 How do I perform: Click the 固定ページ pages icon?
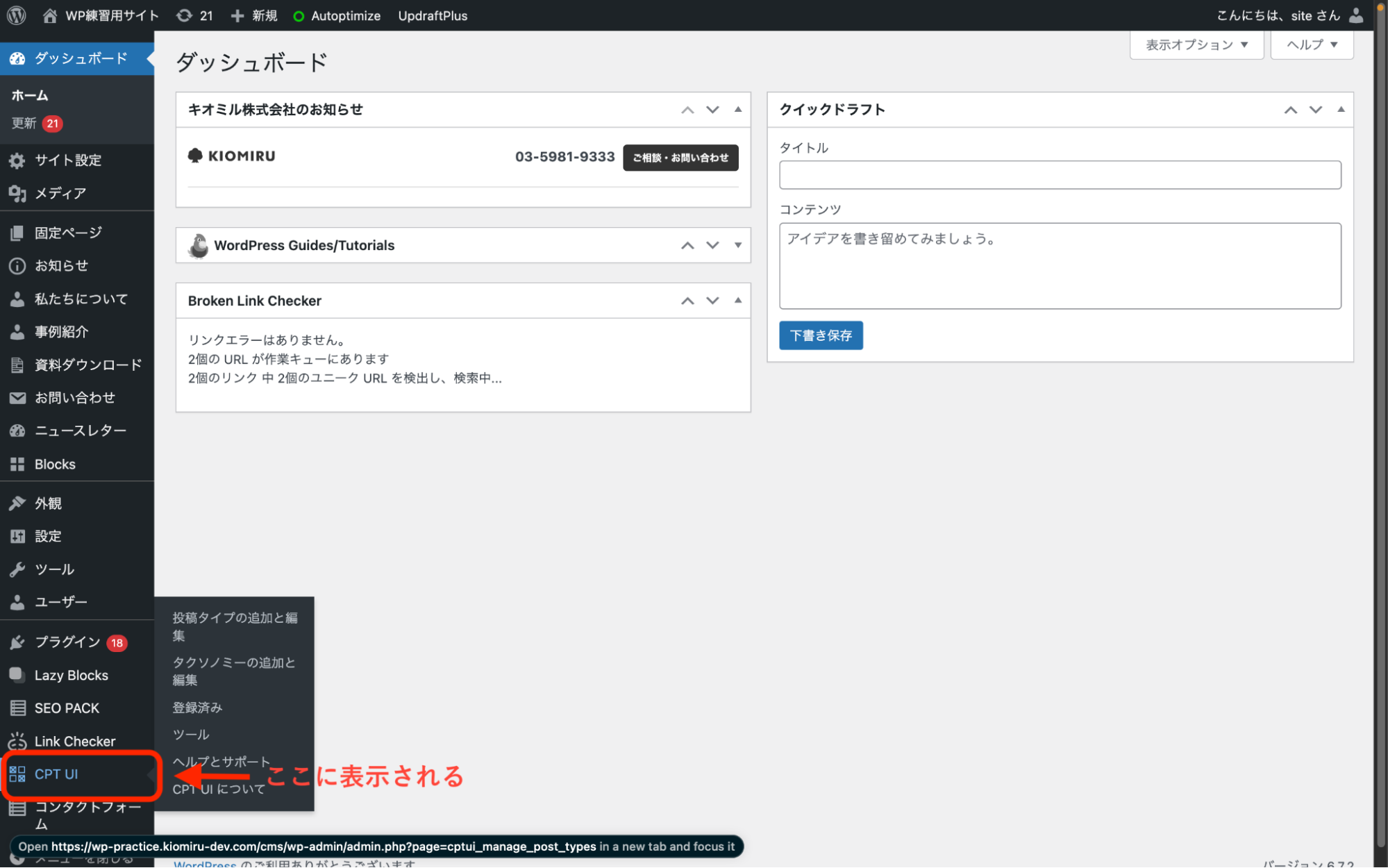[x=17, y=233]
